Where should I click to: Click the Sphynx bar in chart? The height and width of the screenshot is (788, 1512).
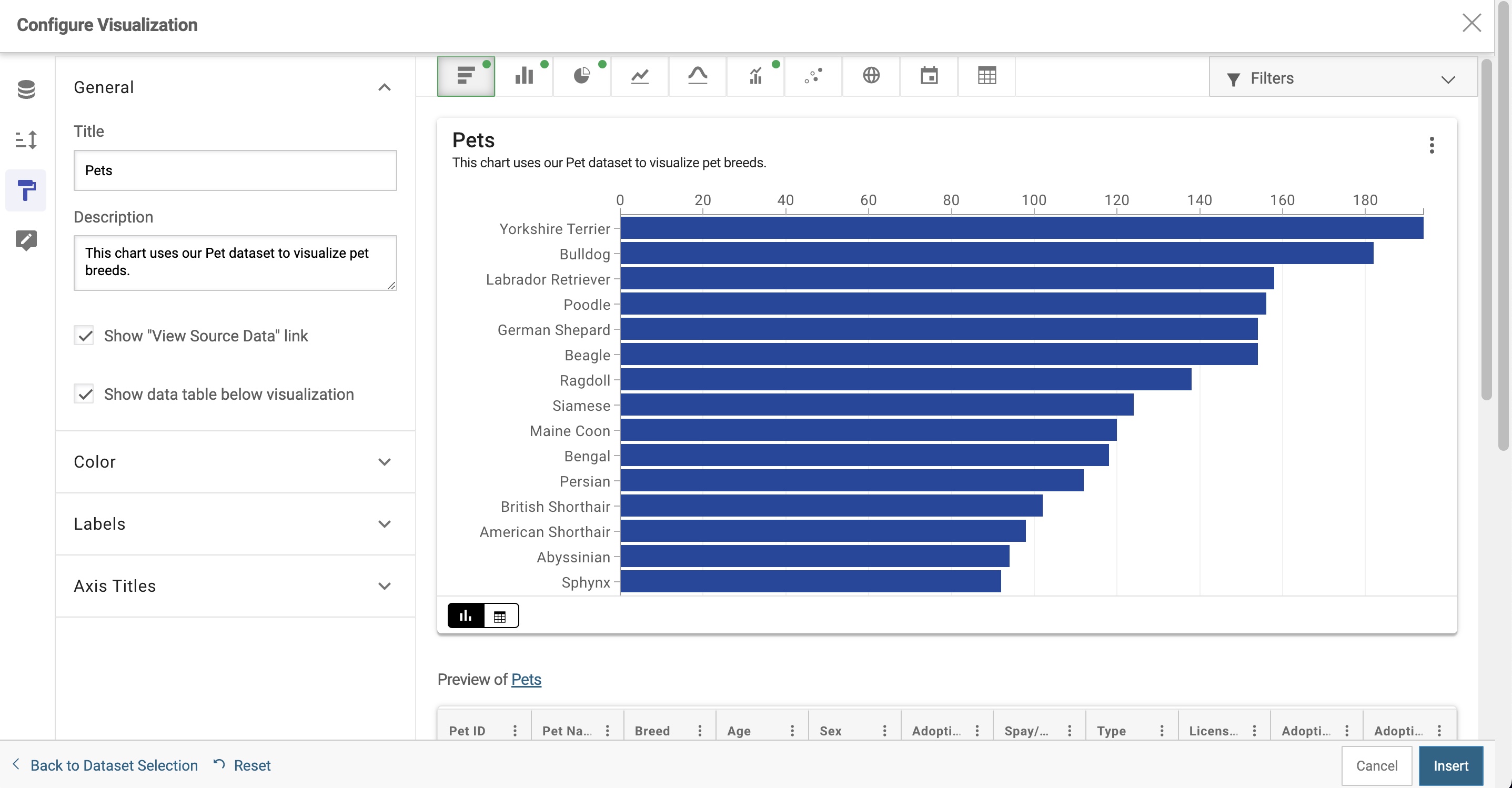coord(811,581)
